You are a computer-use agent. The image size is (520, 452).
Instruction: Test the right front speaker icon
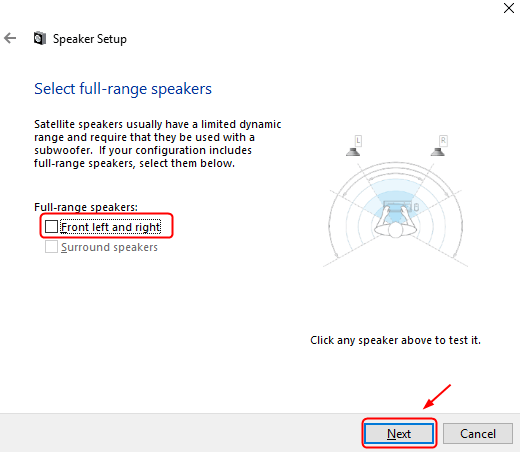pos(438,152)
